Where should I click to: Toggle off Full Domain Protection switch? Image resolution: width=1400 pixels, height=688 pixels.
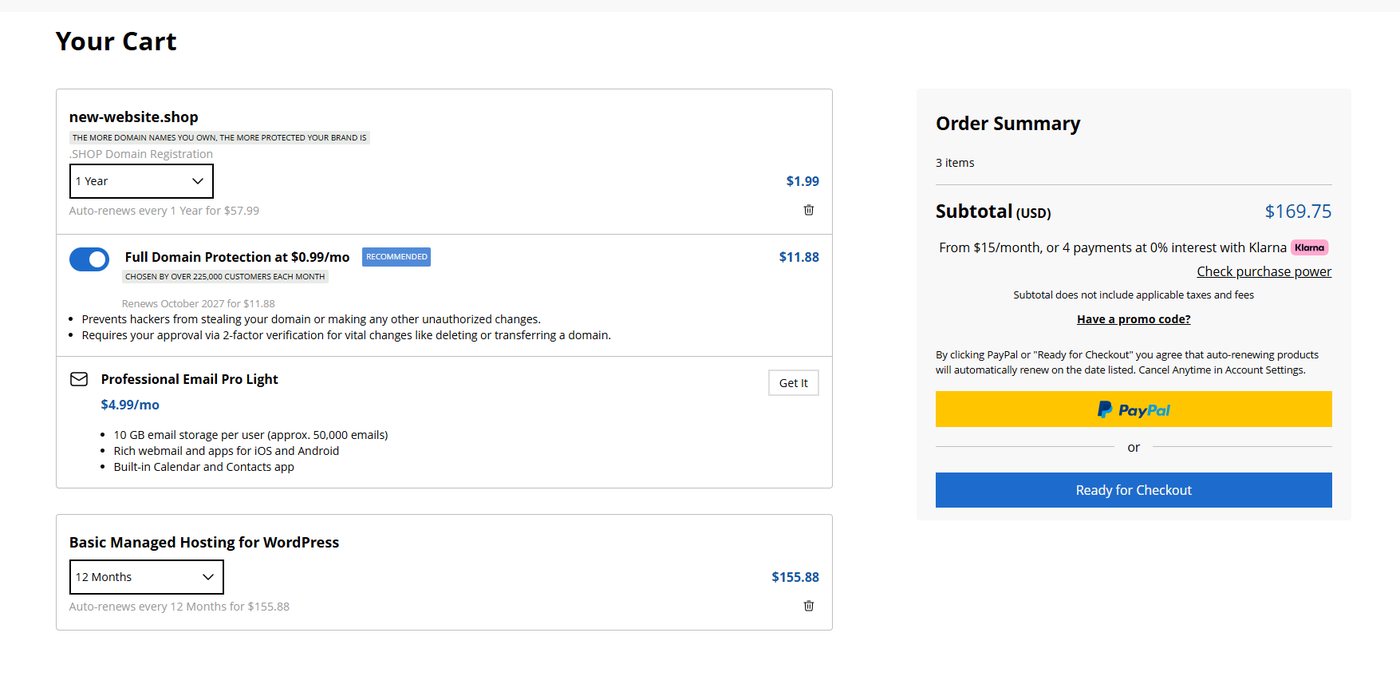click(x=90, y=260)
